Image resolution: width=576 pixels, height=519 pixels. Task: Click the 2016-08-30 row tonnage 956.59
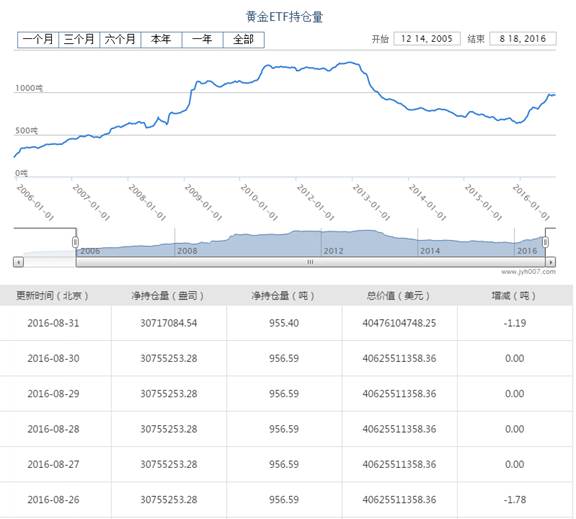284,358
